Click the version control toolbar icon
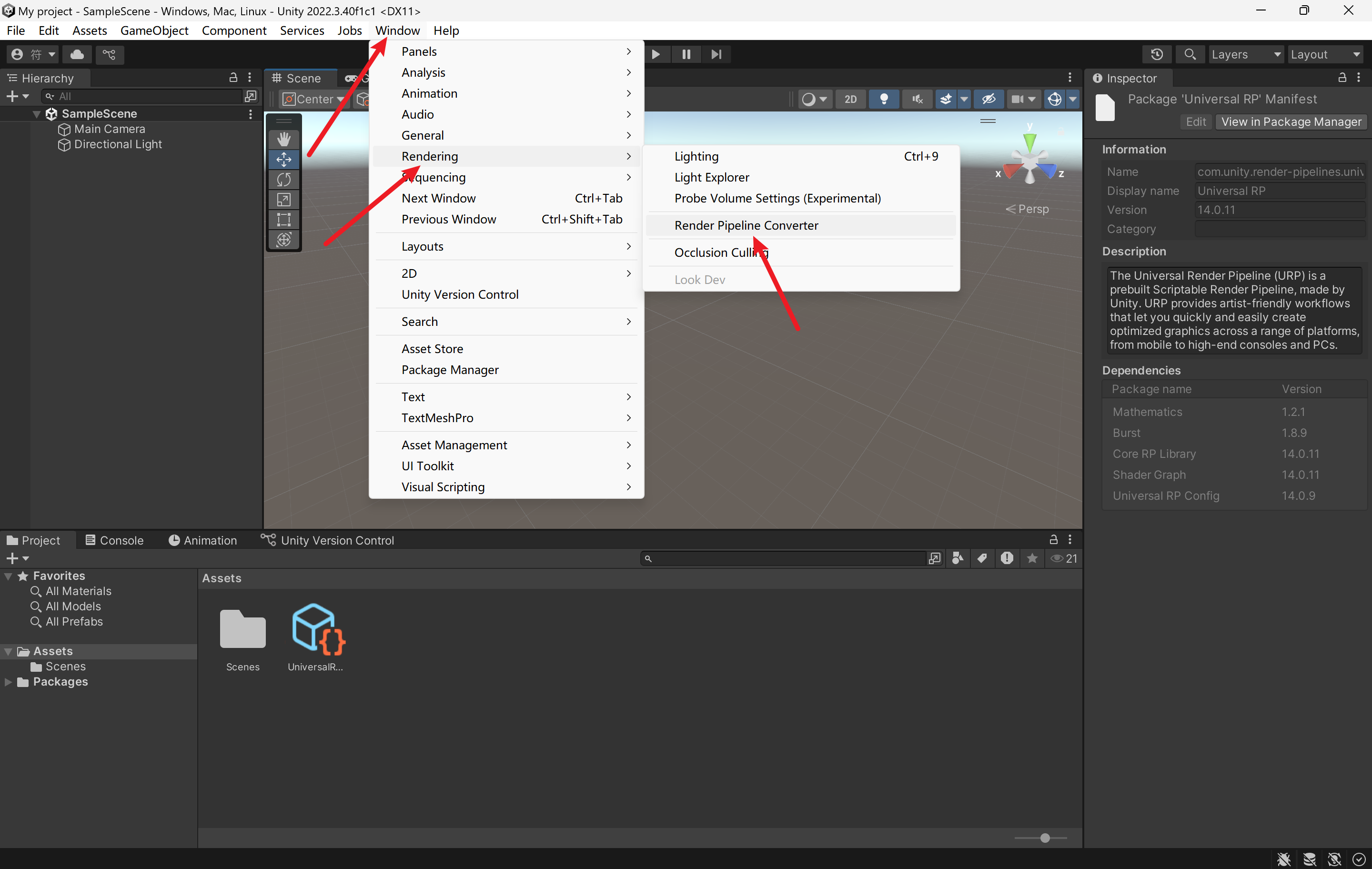This screenshot has height=869, width=1372. coord(109,54)
